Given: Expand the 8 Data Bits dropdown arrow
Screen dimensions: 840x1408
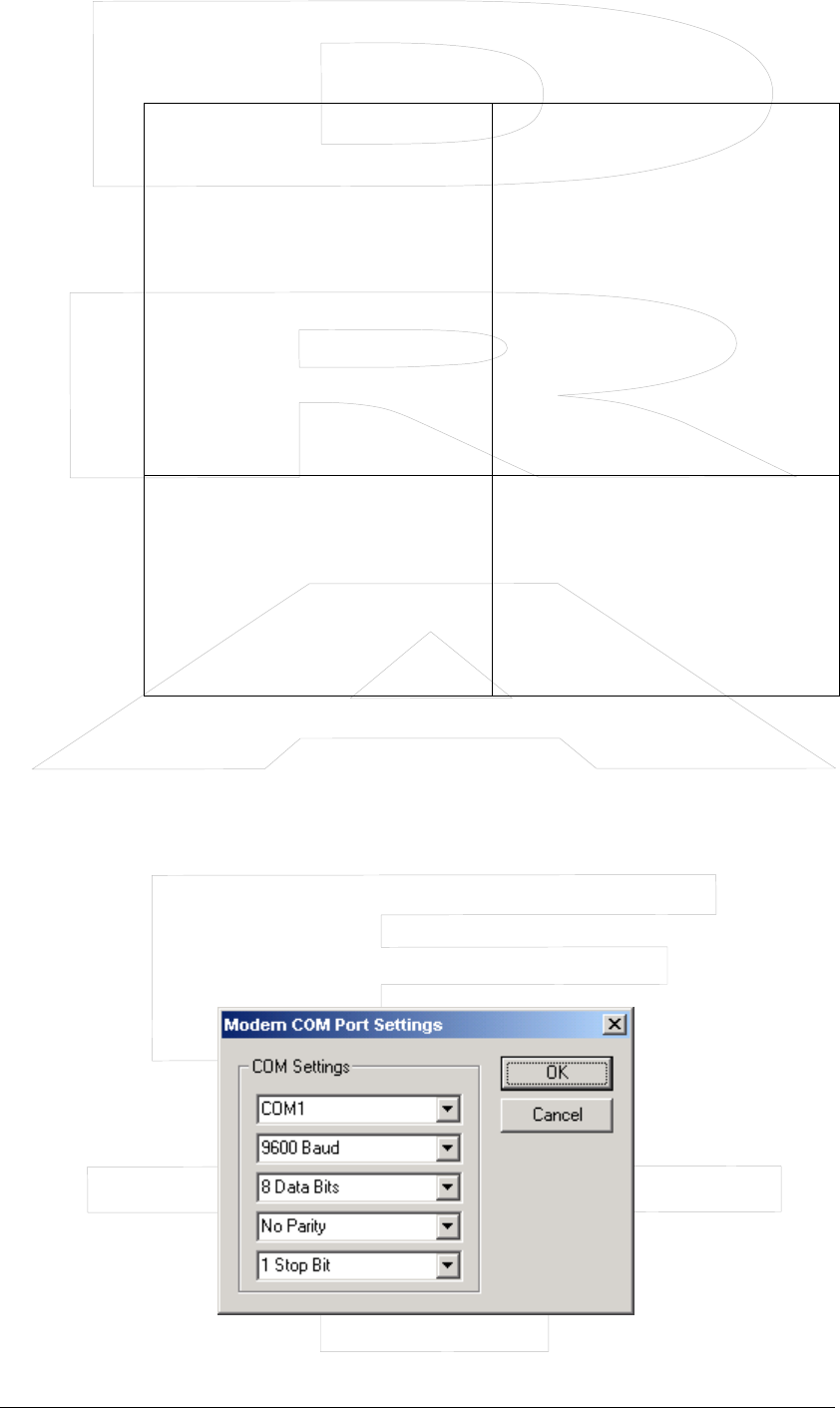Looking at the screenshot, I should click(449, 1187).
